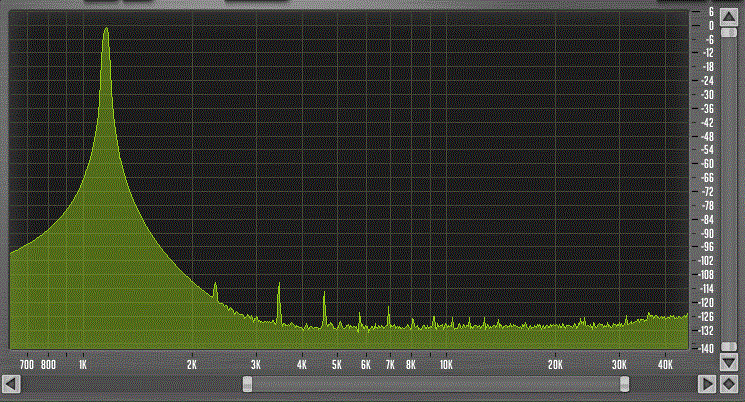Click the -60 dB level label
The image size is (745, 402).
pos(707,164)
